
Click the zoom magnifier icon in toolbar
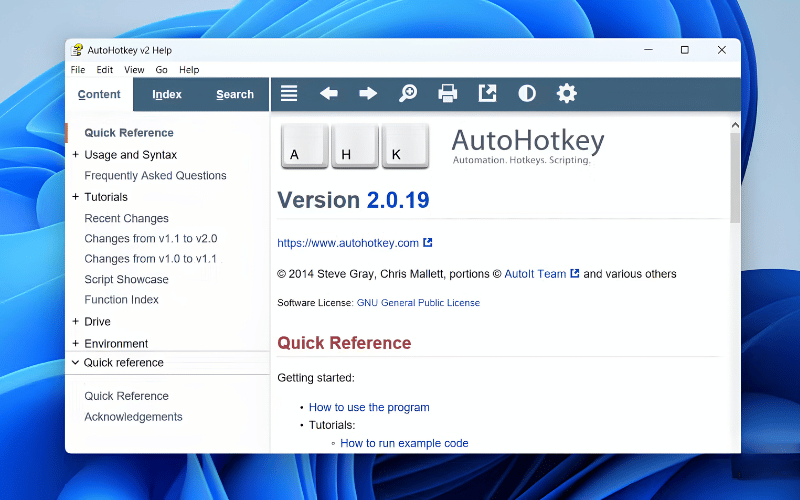408,93
